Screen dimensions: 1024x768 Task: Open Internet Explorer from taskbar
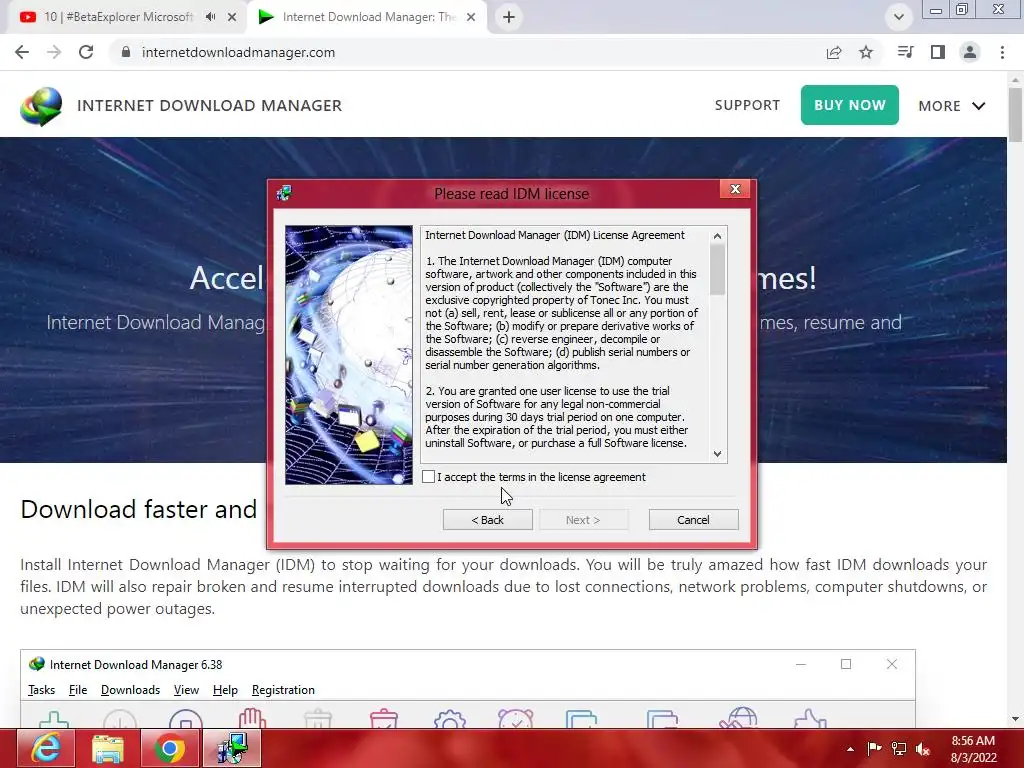46,748
